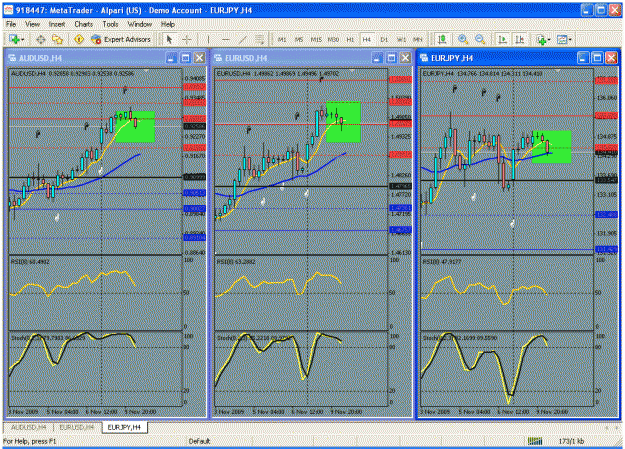Click the RSI(8) label in EURUSD chart
The image size is (625, 449).
[236, 262]
